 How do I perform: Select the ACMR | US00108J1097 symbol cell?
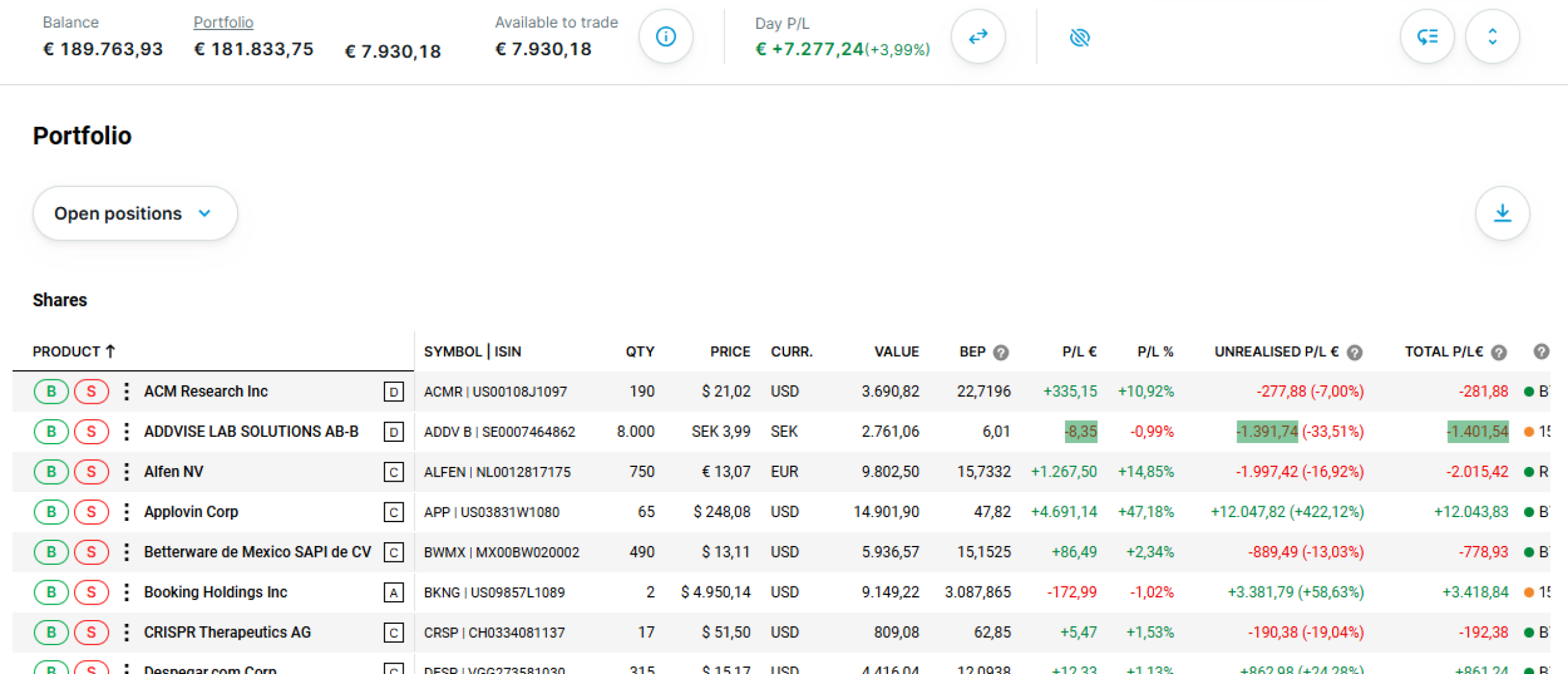click(496, 392)
